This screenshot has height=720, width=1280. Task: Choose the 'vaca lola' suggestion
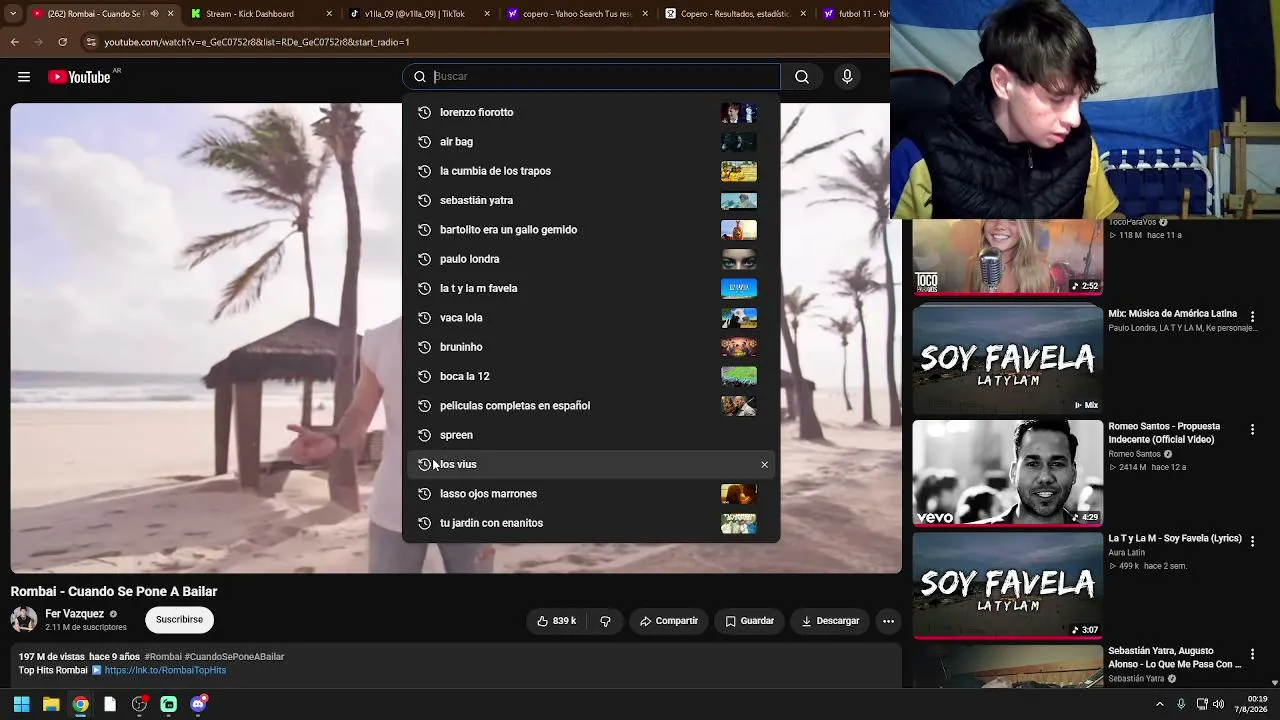(591, 318)
